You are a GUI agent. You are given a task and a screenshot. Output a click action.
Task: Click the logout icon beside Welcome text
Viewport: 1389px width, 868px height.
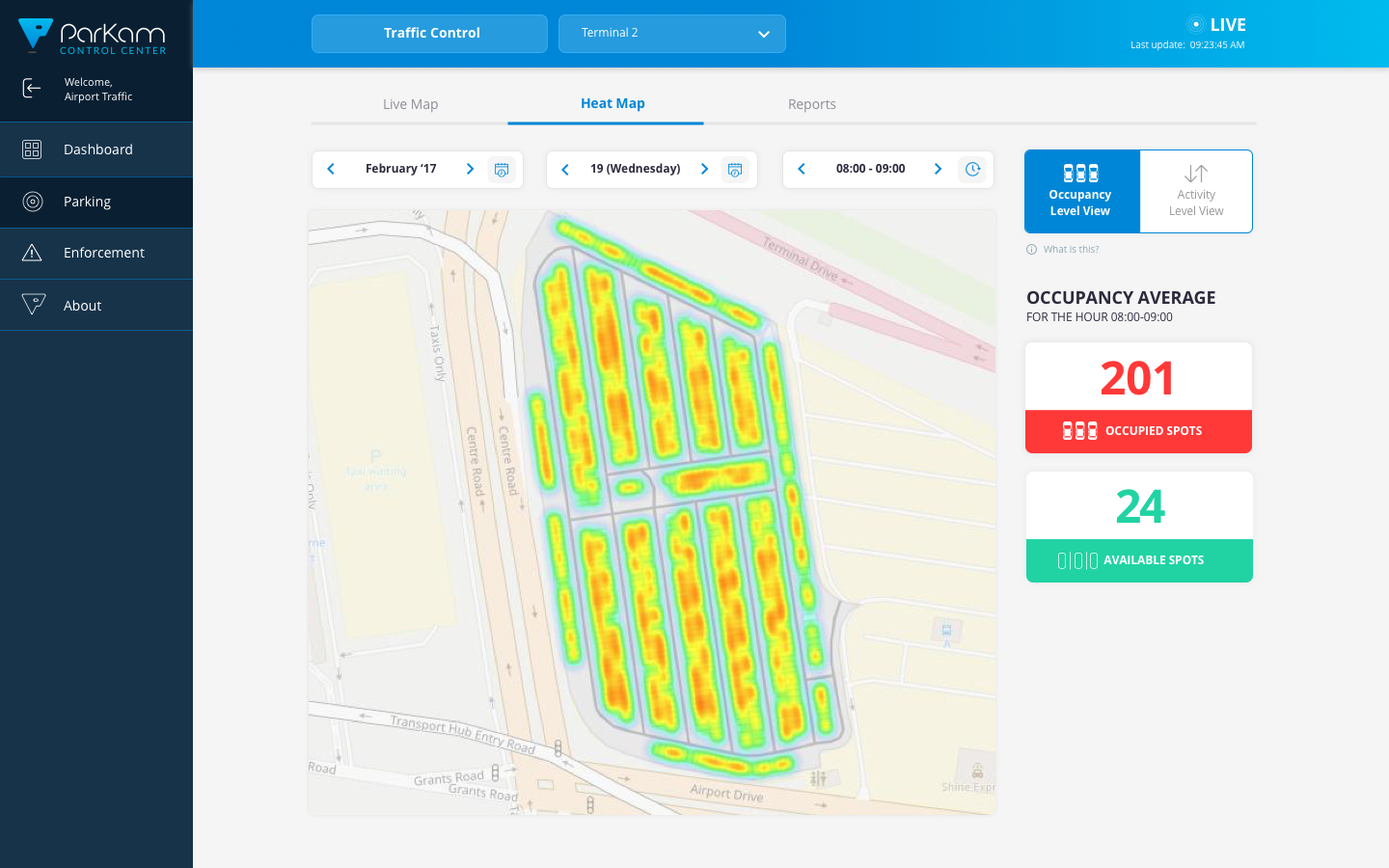tap(32, 89)
